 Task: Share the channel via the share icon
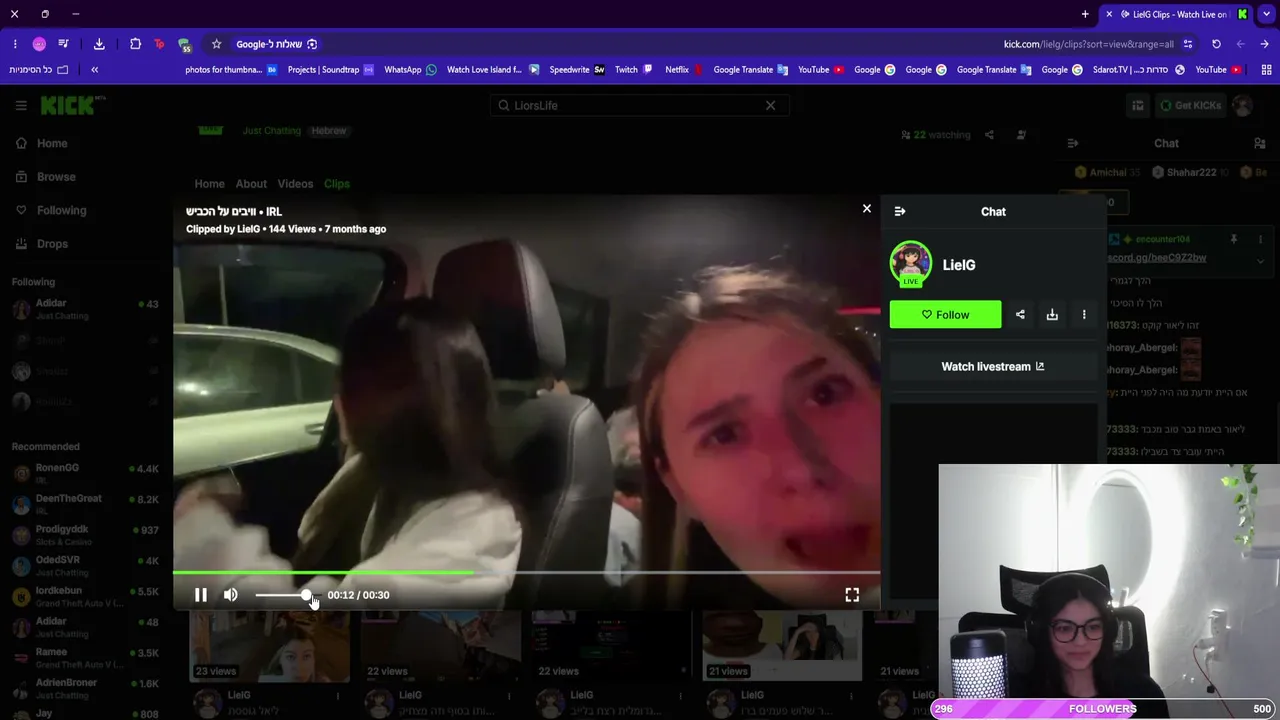[x=989, y=135]
